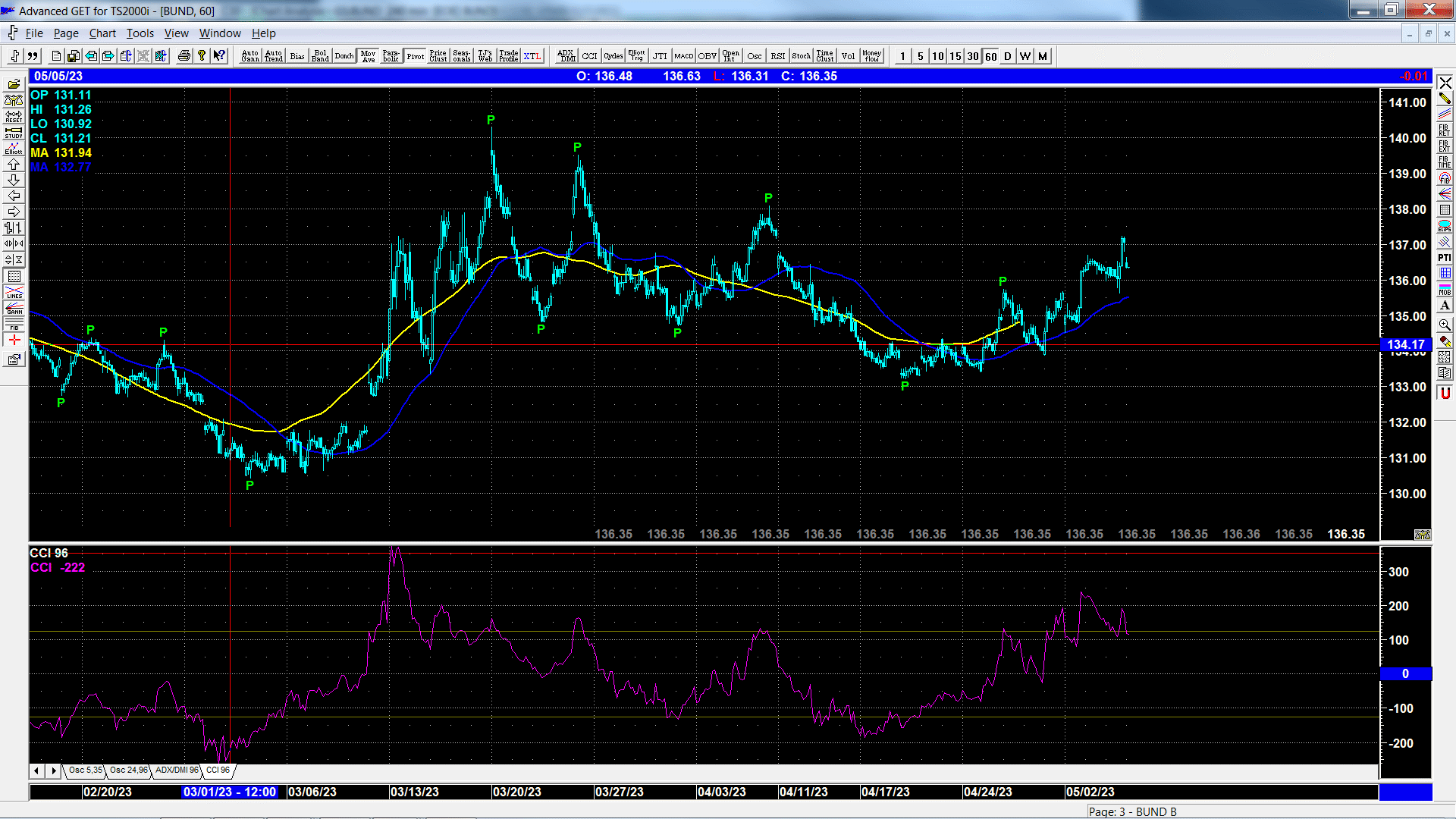Image resolution: width=1456 pixels, height=819 pixels.
Task: Click the PTI tool in right sidebar
Action: pyautogui.click(x=1445, y=258)
